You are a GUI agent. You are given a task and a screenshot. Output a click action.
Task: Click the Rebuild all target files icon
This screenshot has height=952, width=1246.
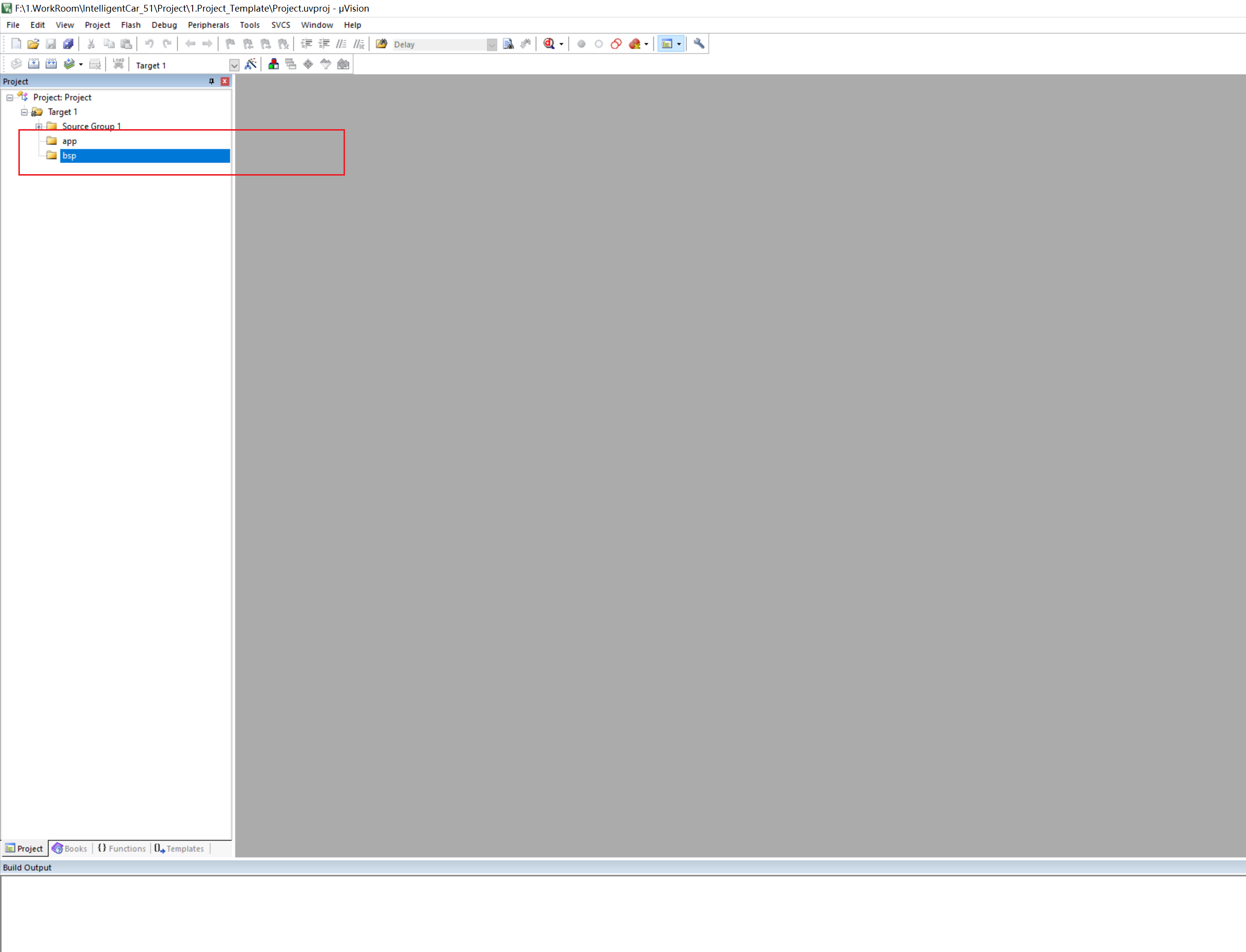click(51, 64)
